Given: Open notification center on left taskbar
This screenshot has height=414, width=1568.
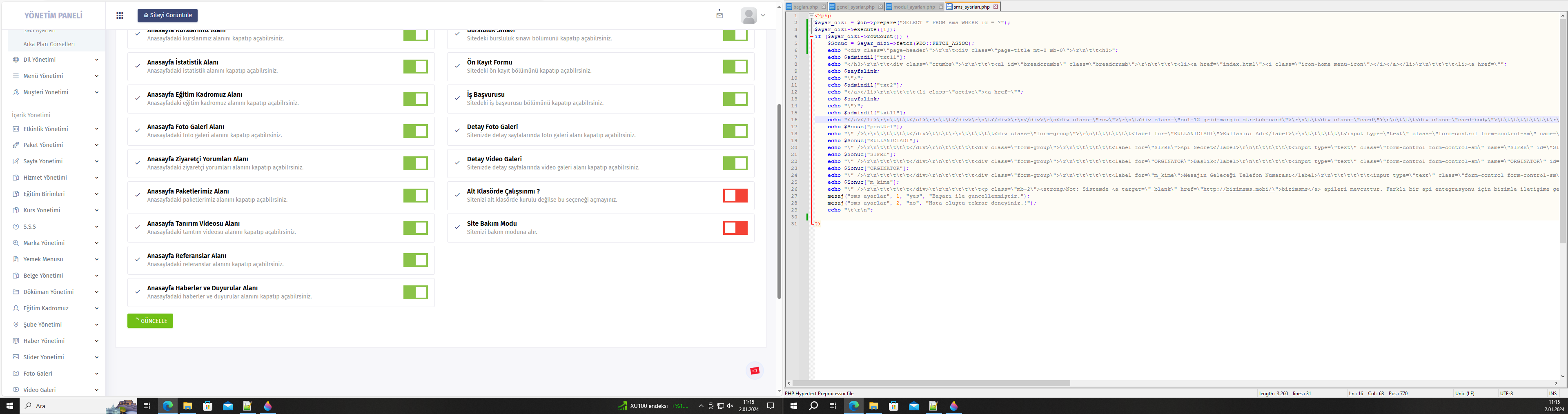Looking at the screenshot, I should pos(770,405).
